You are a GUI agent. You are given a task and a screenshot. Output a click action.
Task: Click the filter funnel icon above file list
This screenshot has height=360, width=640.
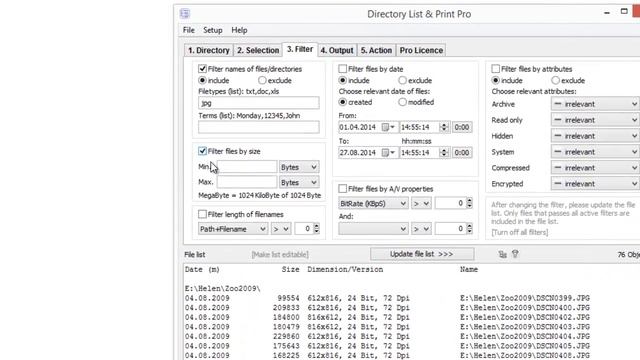(515, 254)
